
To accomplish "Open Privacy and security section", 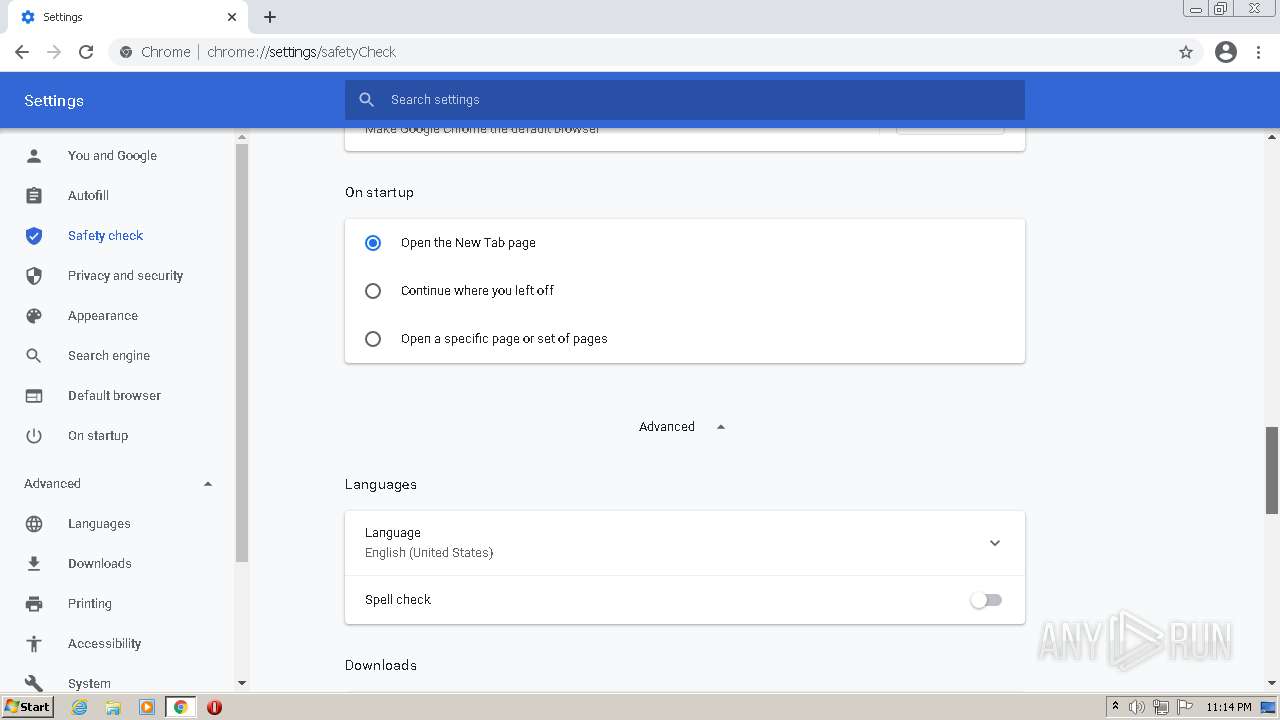I will pos(125,275).
